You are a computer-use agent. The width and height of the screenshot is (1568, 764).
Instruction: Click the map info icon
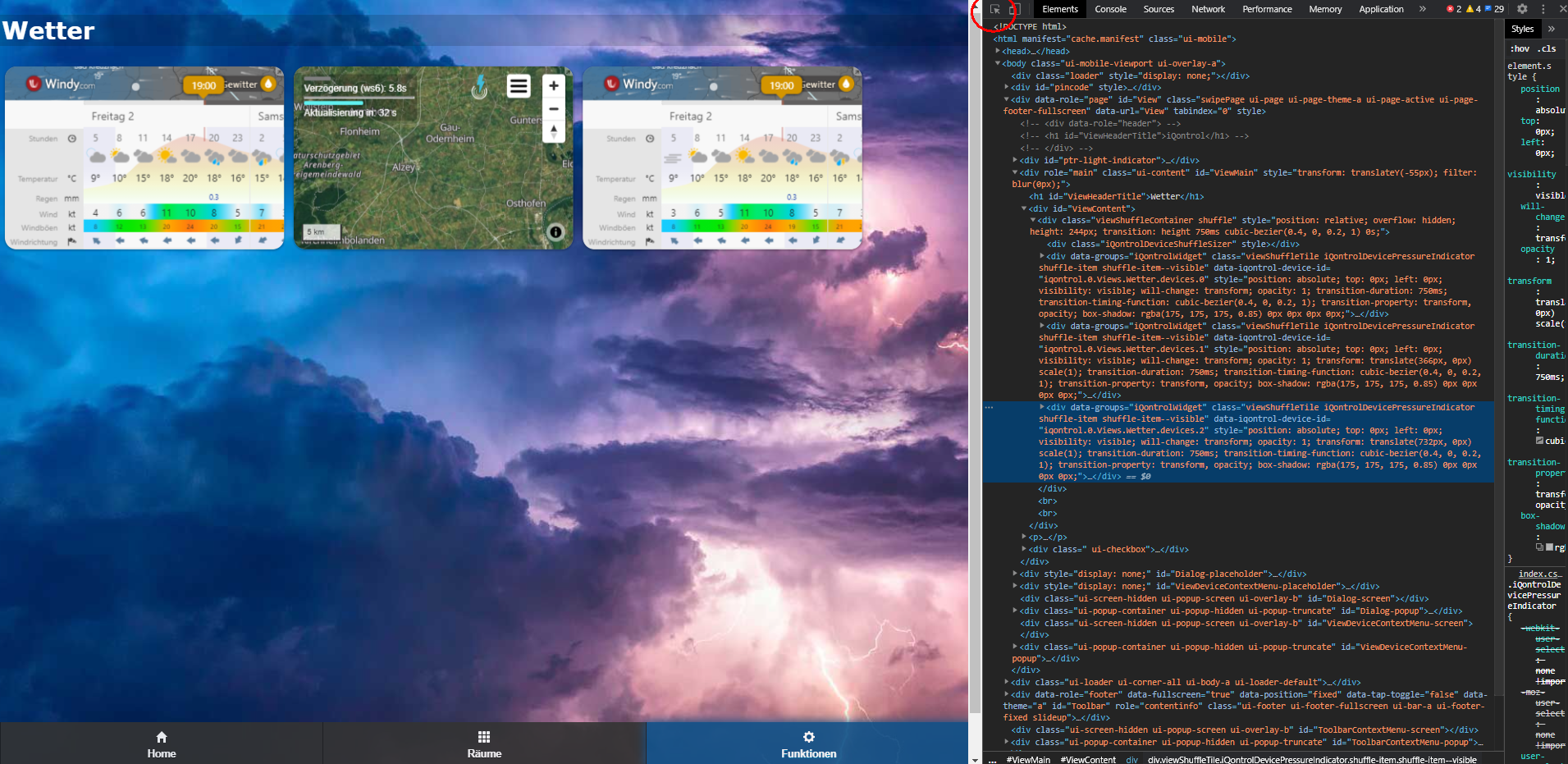pos(555,232)
